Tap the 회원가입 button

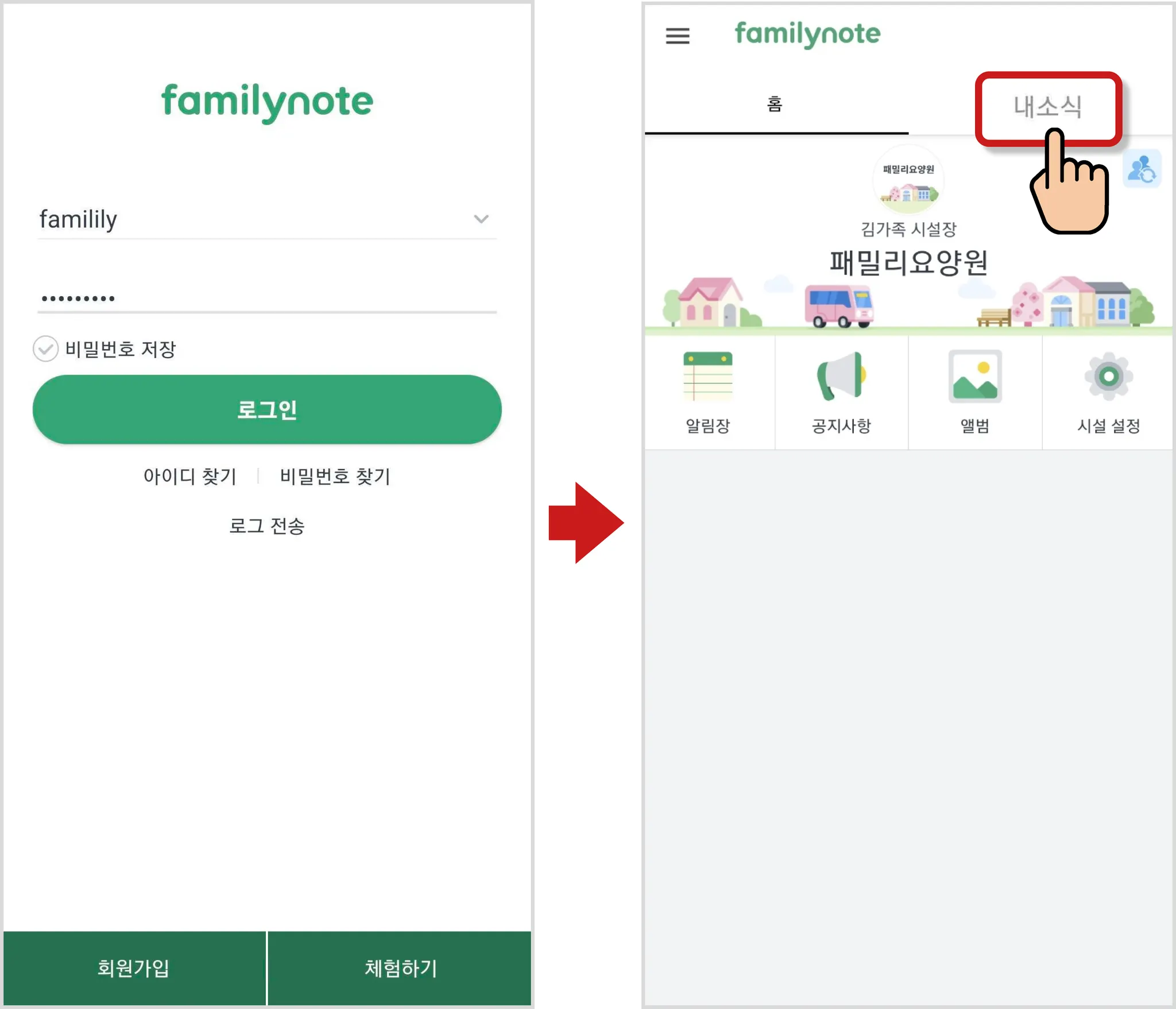pos(134,968)
